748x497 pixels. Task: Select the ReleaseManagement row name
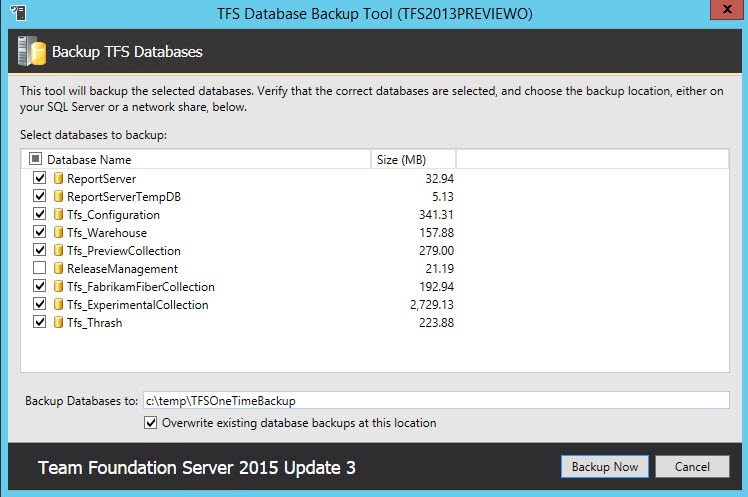click(x=122, y=269)
